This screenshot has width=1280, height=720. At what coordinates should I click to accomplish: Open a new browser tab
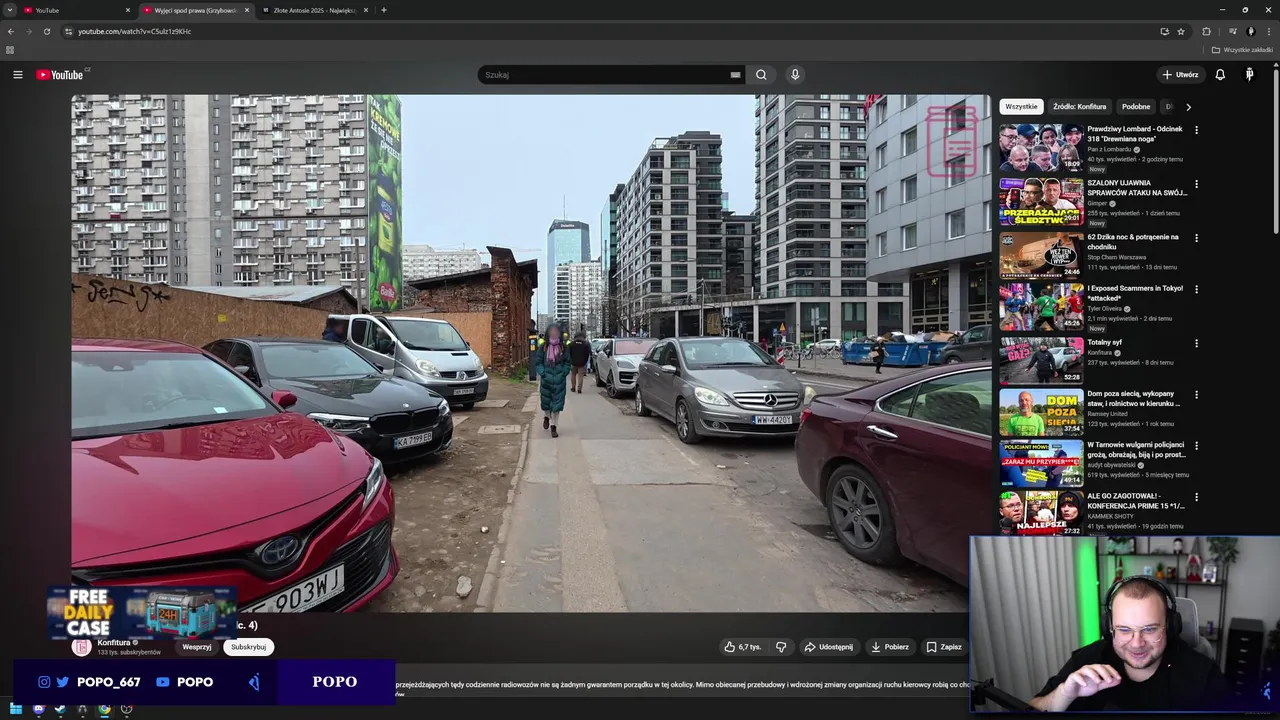384,10
